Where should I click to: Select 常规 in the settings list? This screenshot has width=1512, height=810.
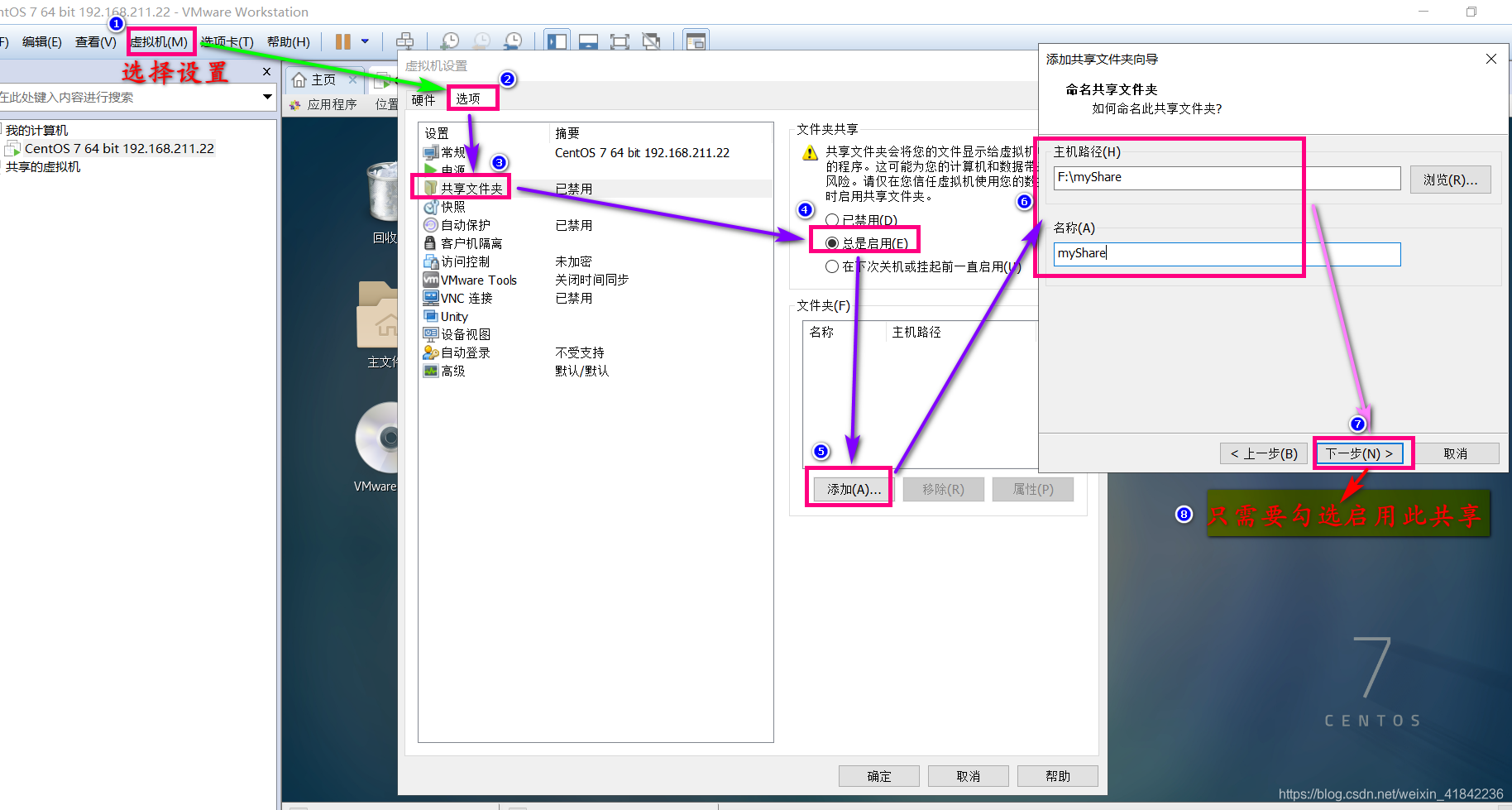(x=454, y=152)
